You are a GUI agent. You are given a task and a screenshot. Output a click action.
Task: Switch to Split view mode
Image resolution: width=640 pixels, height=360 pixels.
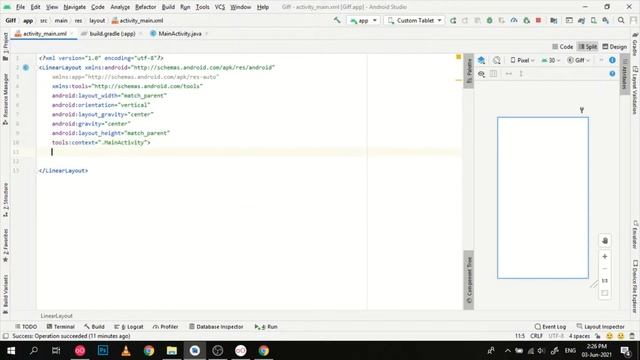point(588,47)
